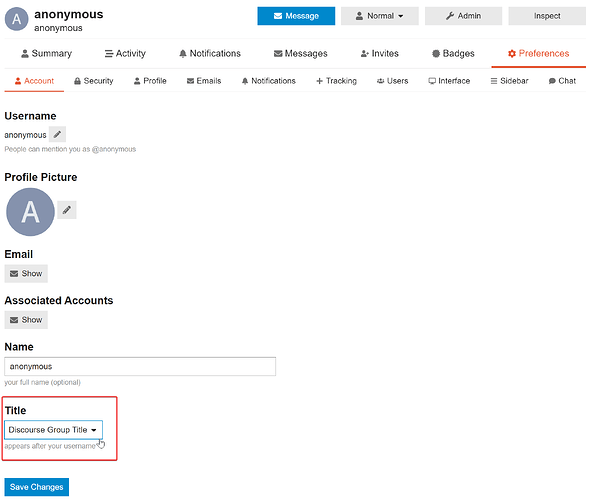Click the certificate icon on Badges tab
602x500 pixels.
[436, 54]
